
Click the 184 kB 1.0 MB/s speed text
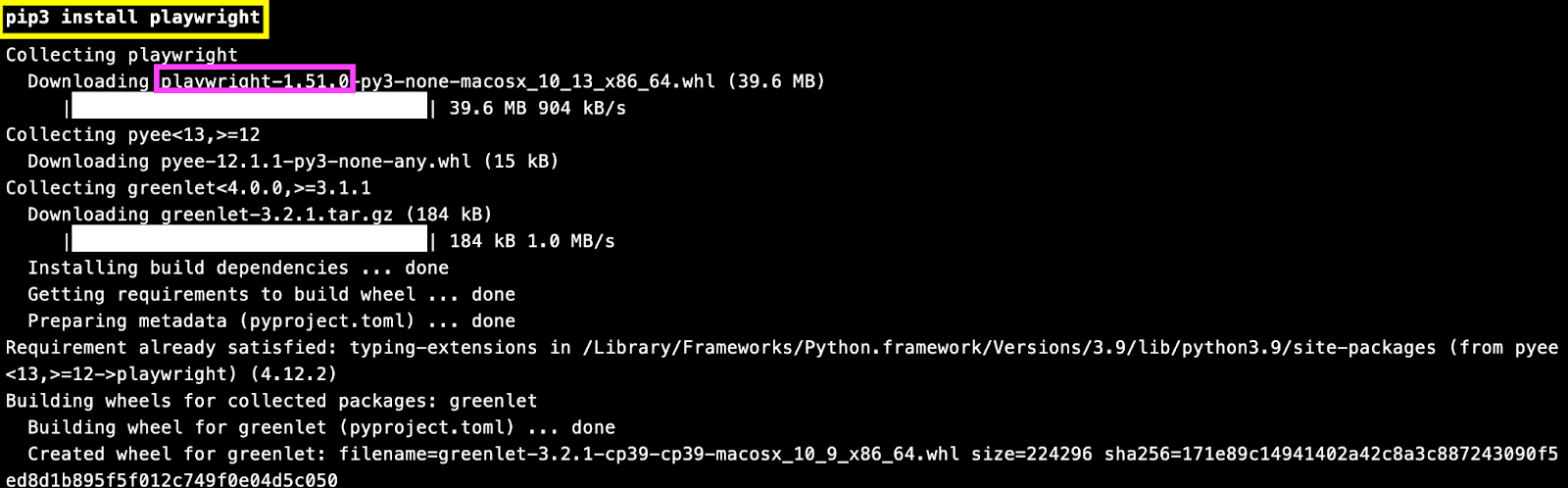[531, 241]
